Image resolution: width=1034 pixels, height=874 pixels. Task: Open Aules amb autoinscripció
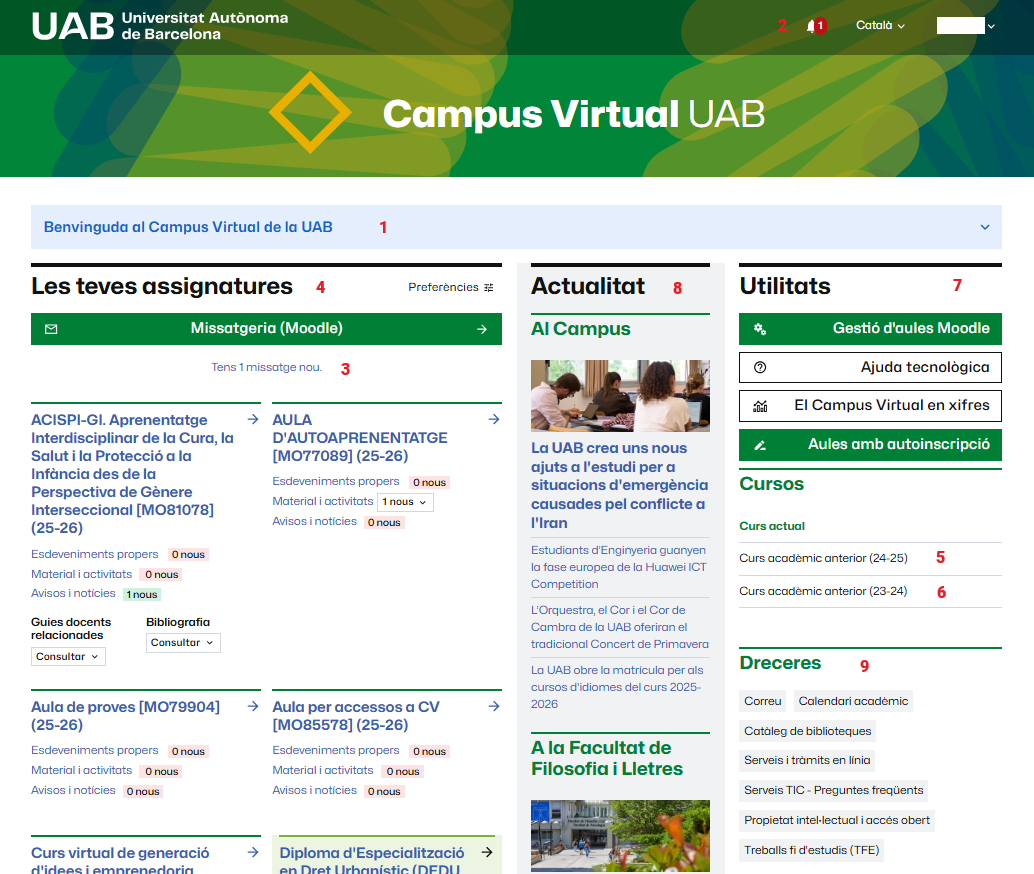click(x=870, y=445)
